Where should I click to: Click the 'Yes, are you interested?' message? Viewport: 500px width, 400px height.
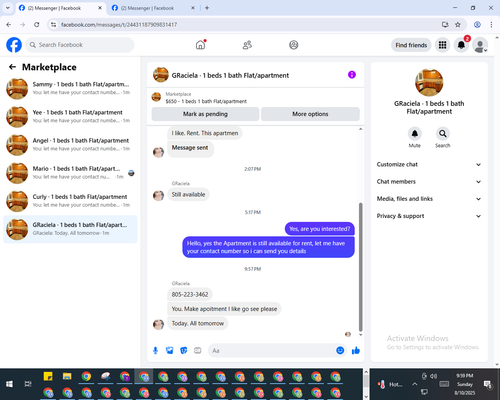pos(320,229)
